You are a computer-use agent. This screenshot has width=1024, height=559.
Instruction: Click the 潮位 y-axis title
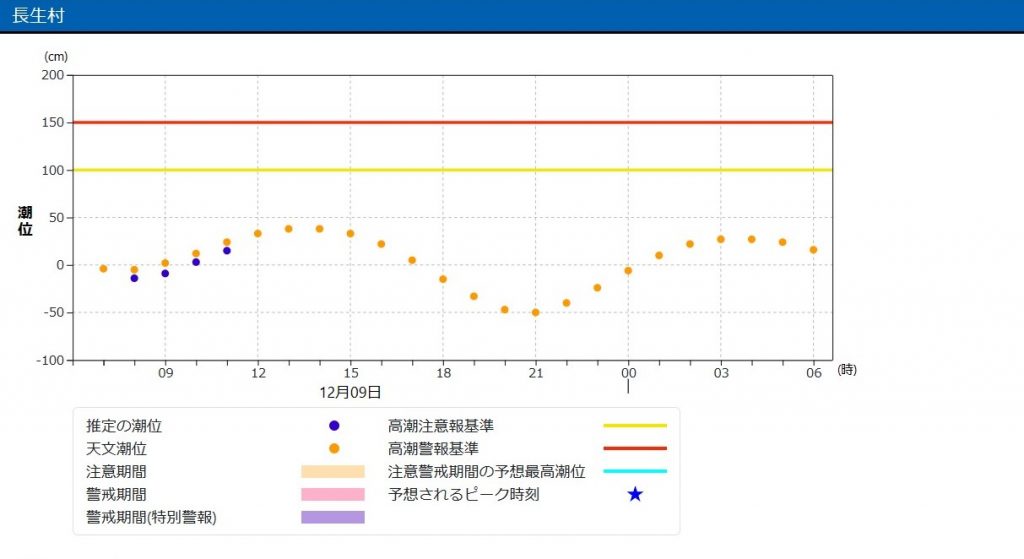tap(25, 221)
